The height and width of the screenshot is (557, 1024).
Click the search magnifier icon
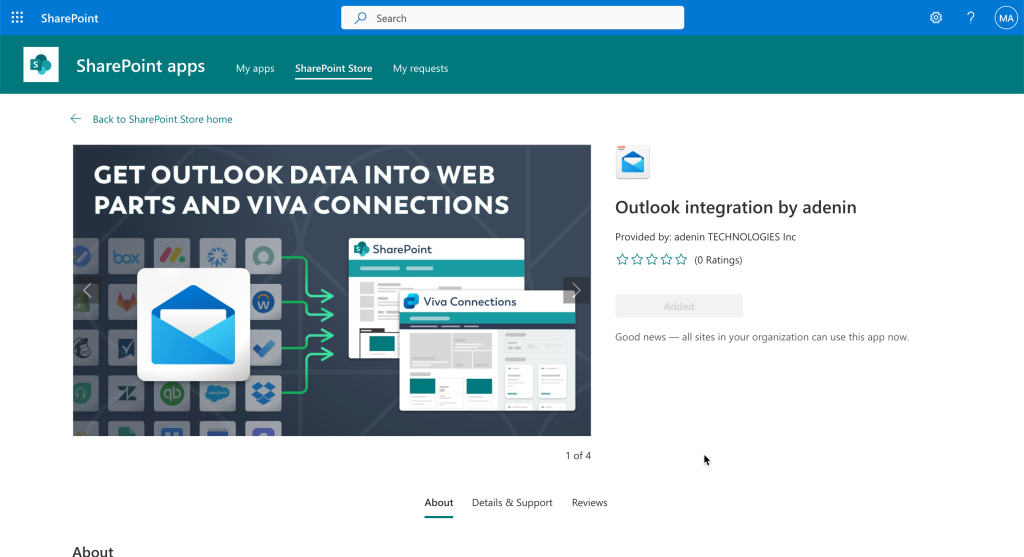(x=360, y=18)
